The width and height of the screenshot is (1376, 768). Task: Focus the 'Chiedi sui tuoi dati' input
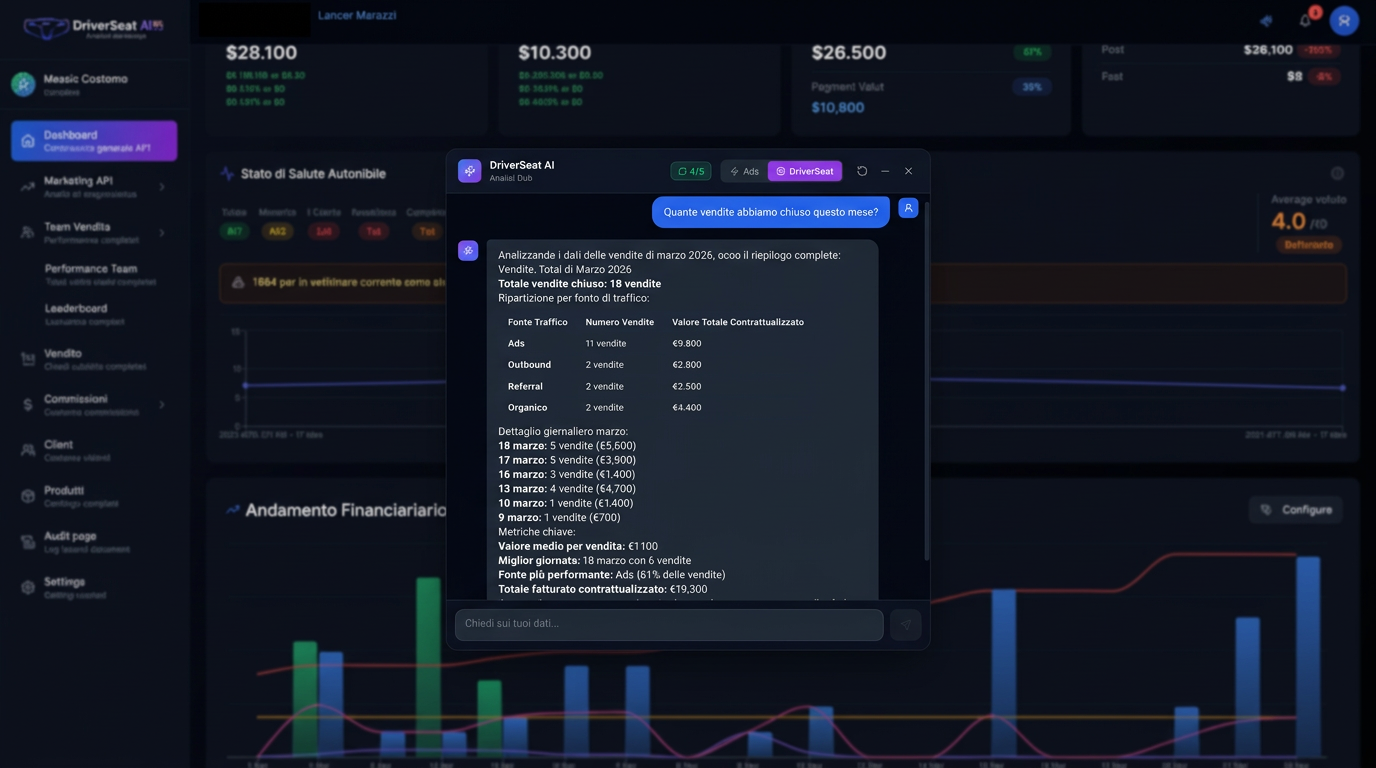pyautogui.click(x=668, y=624)
